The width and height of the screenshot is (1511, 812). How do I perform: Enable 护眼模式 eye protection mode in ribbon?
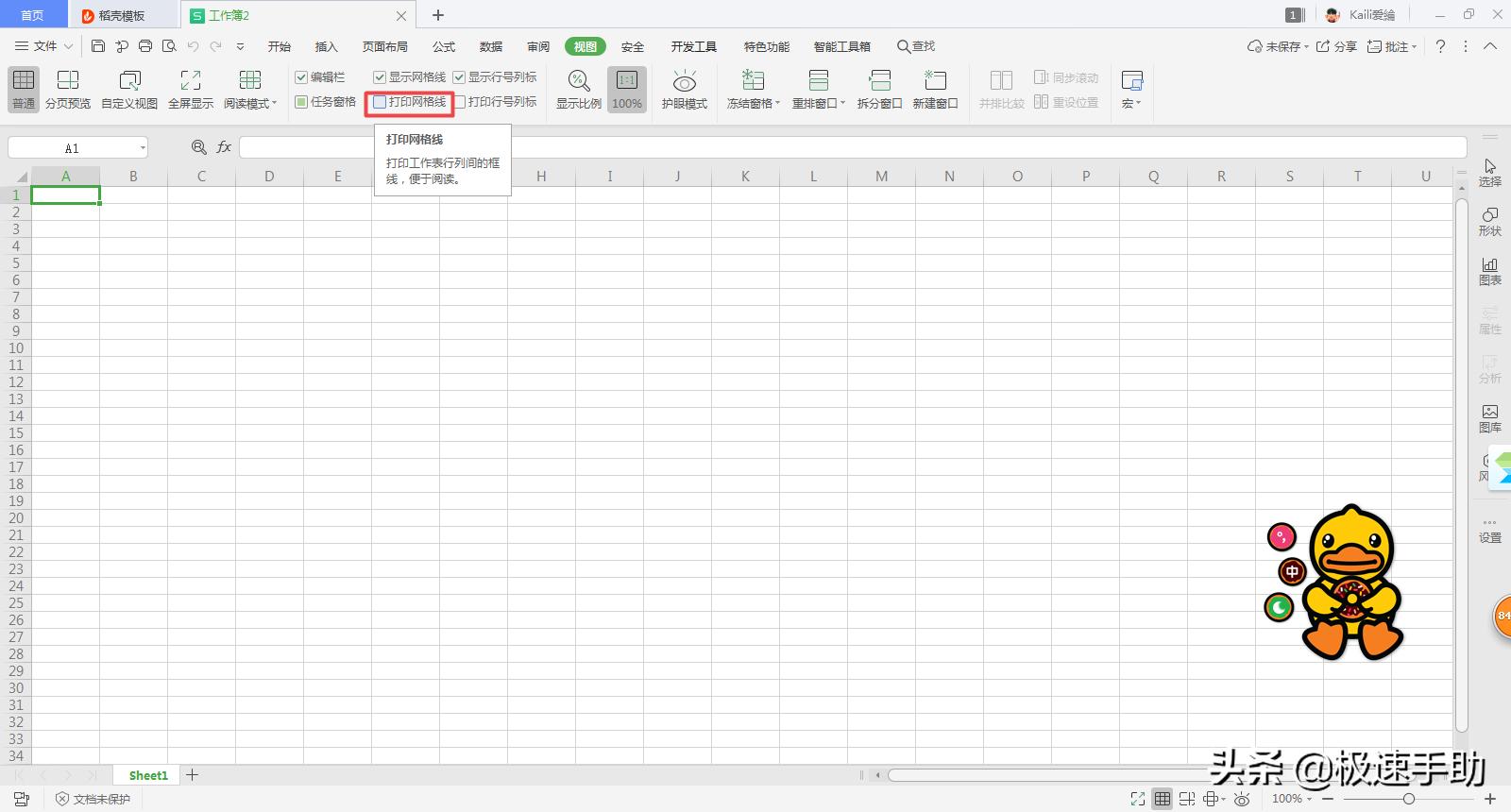click(685, 90)
